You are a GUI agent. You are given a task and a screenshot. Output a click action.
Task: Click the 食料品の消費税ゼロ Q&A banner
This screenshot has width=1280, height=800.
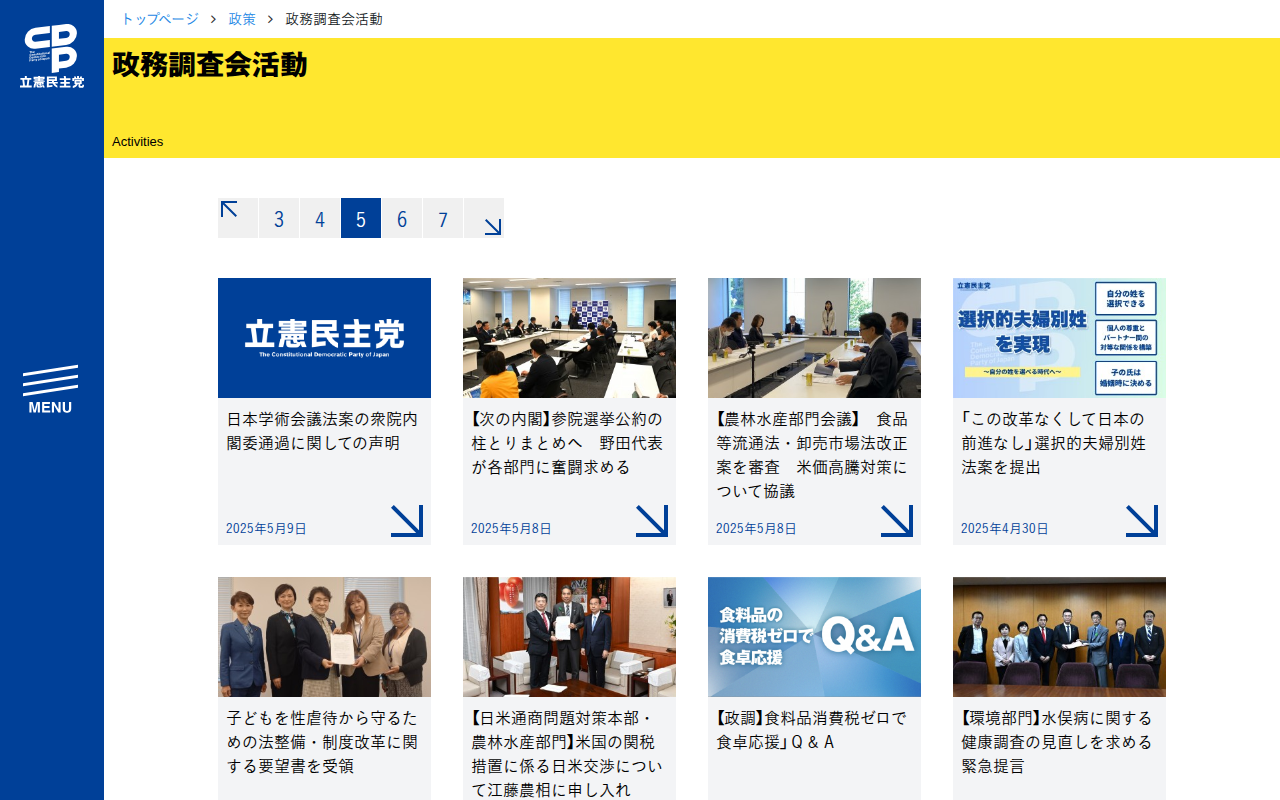tap(814, 637)
